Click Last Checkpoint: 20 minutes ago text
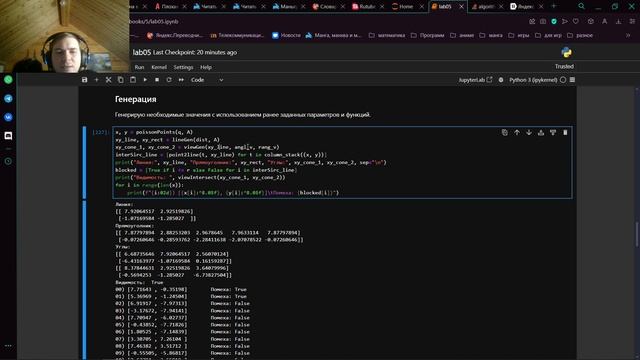This screenshot has width=640, height=360. tap(195, 52)
